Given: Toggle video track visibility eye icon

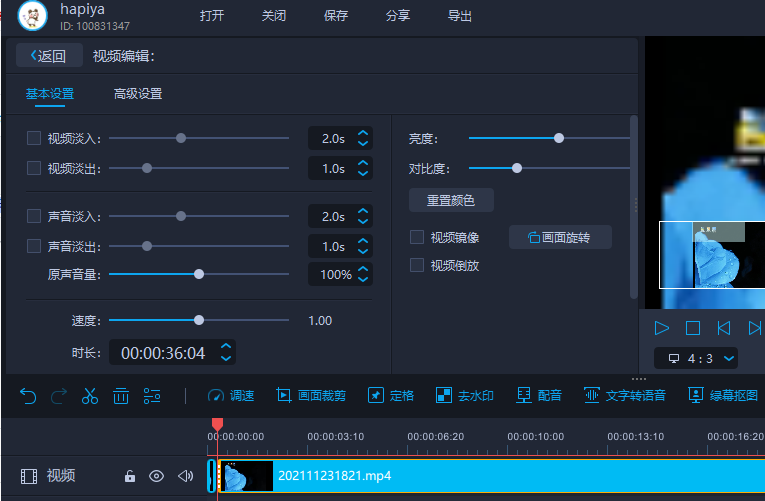Looking at the screenshot, I should (x=156, y=476).
